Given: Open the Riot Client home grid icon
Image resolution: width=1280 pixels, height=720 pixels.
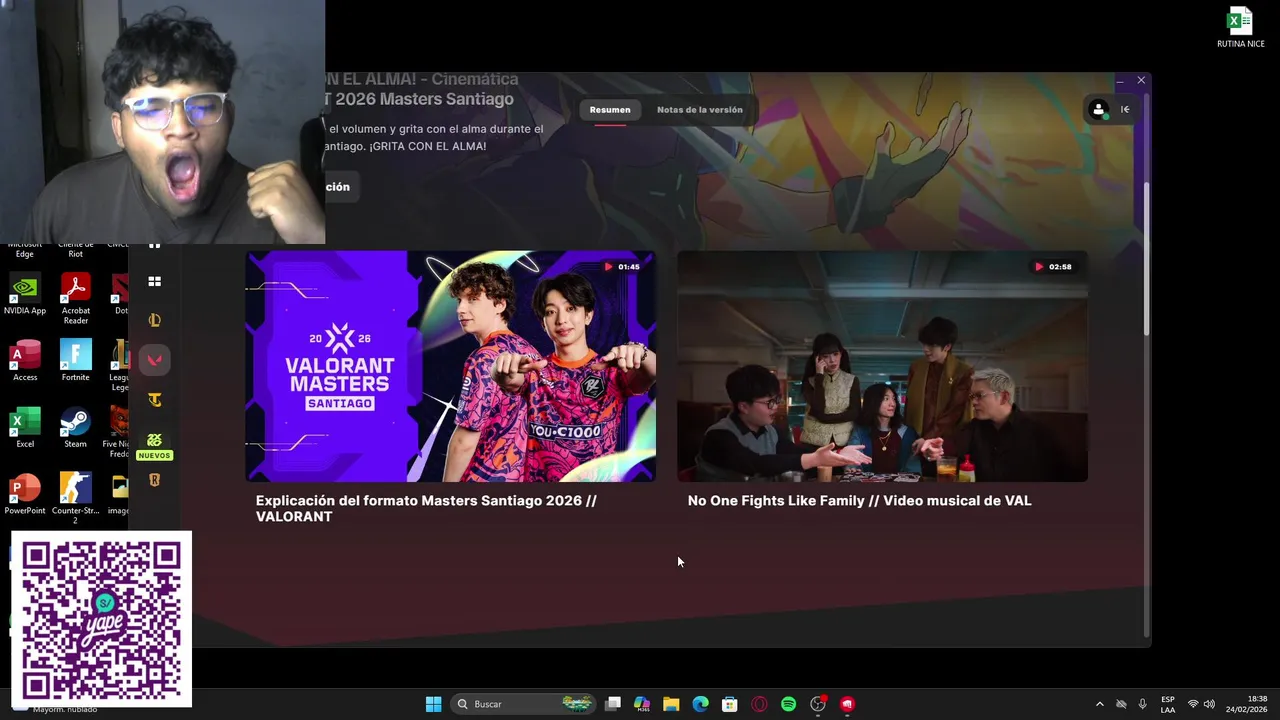Looking at the screenshot, I should click(154, 282).
